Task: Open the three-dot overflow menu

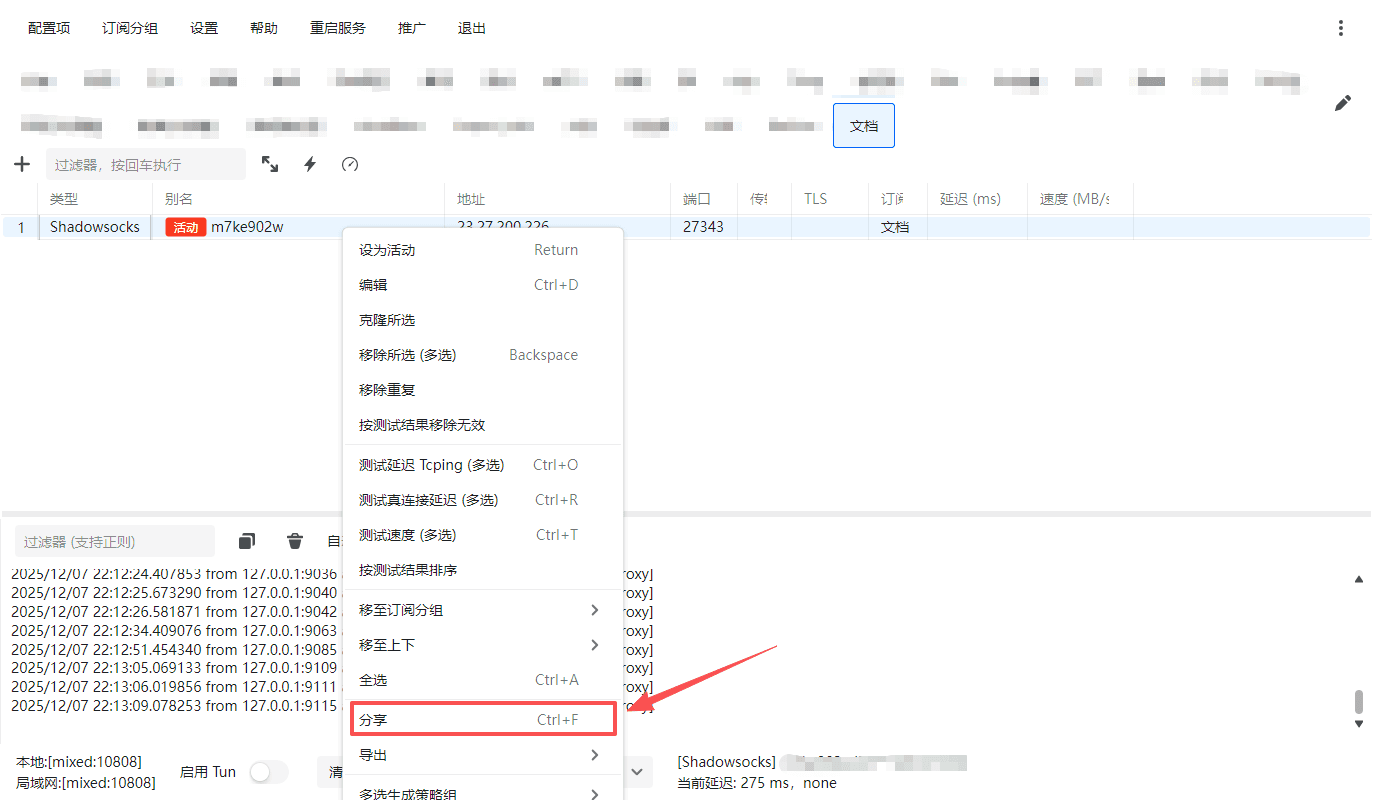Action: pos(1340,28)
